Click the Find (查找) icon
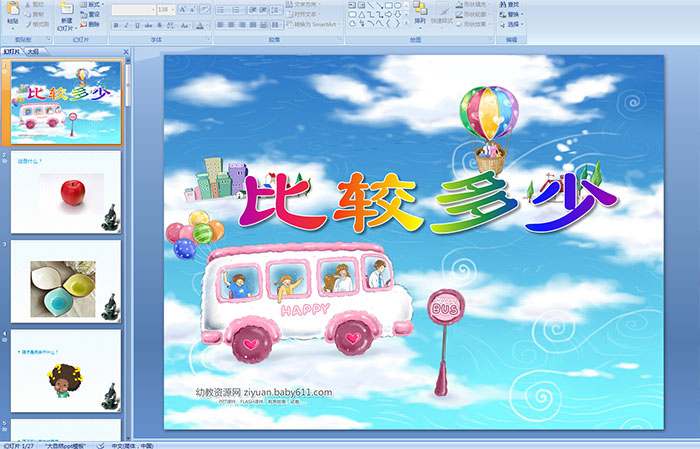Screen dimensions: 700x449 point(513,5)
